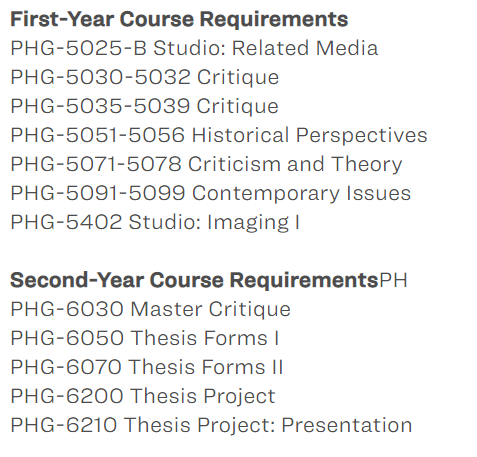The width and height of the screenshot is (477, 457).
Task: Click the word Presentation in last line
Action: [x=347, y=425]
